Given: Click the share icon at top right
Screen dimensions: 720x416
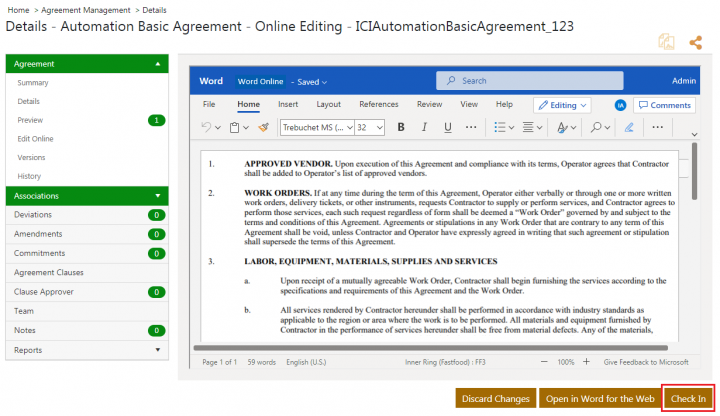Looking at the screenshot, I should pyautogui.click(x=696, y=42).
